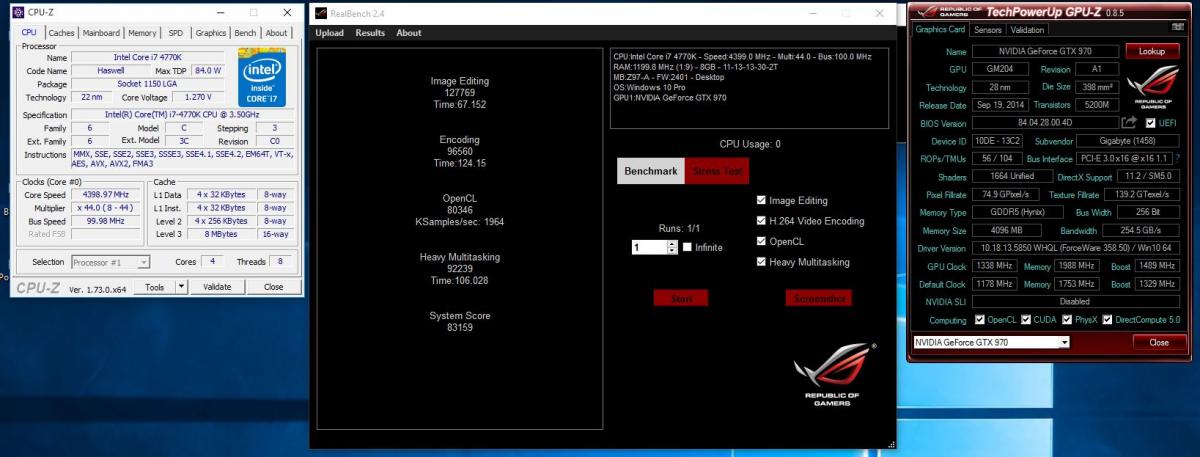Click the GPU Clock 1338 MHz value
This screenshot has width=1200, height=457.
993,266
